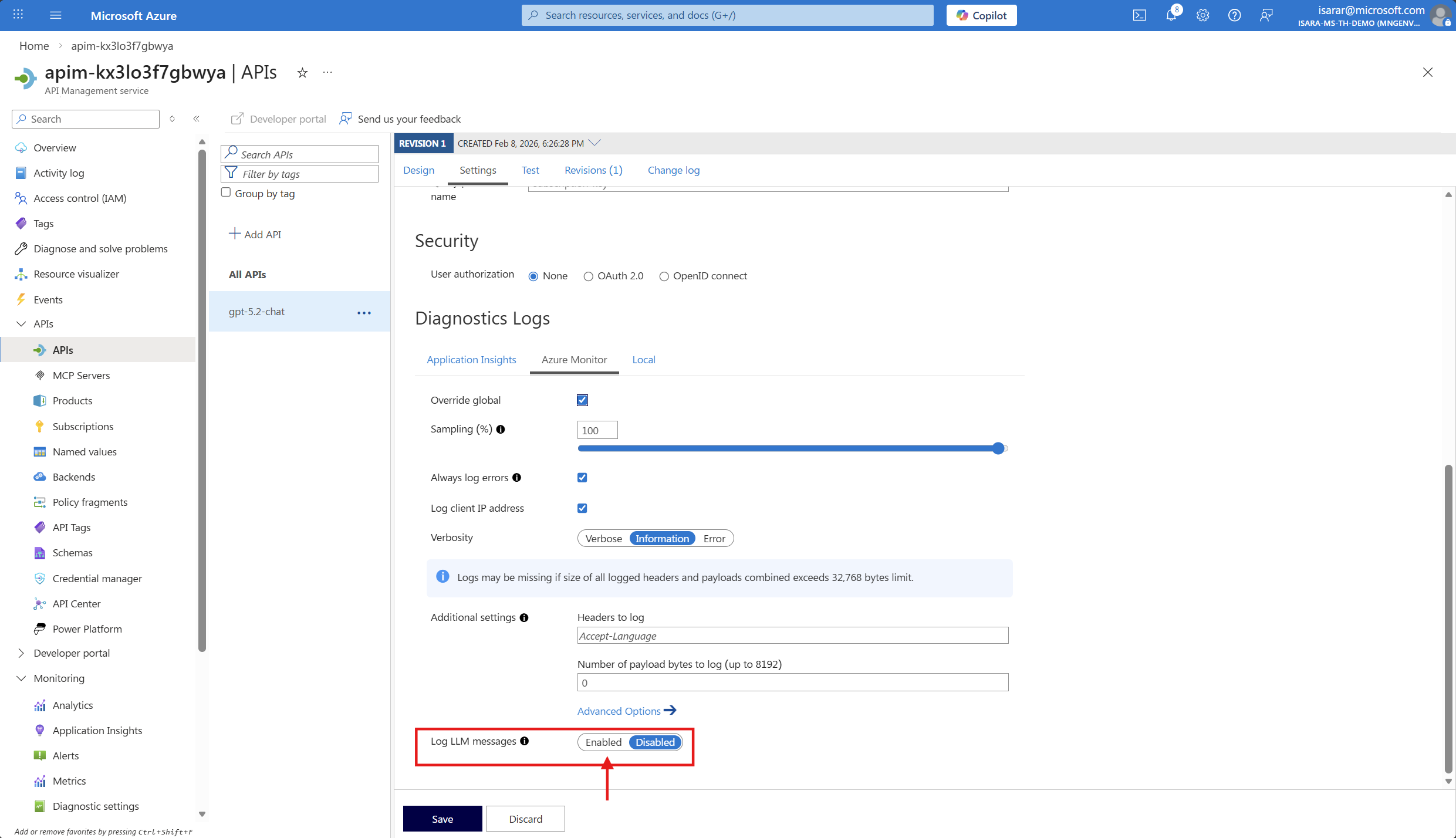Open MCP Servers

tap(81, 375)
